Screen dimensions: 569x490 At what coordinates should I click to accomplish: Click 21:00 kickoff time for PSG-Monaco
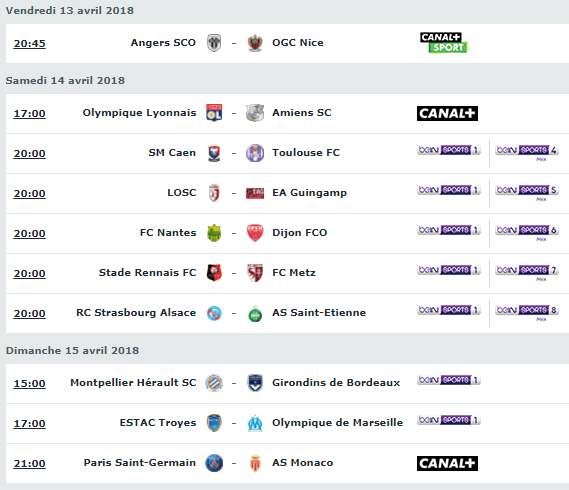[x=29, y=464]
